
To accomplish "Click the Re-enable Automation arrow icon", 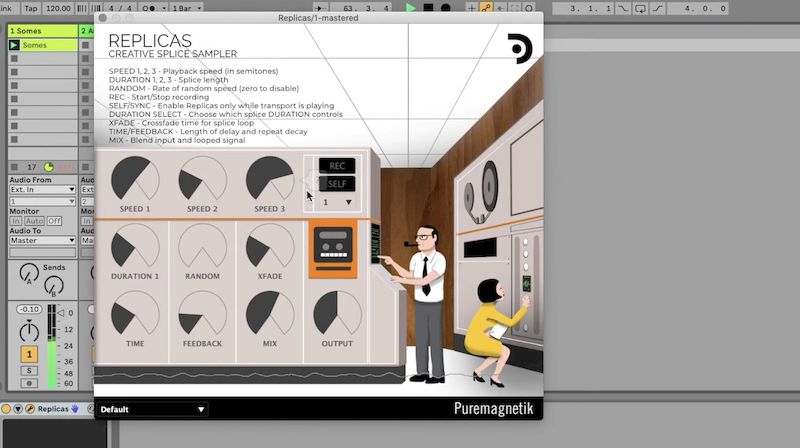I will click(501, 8).
